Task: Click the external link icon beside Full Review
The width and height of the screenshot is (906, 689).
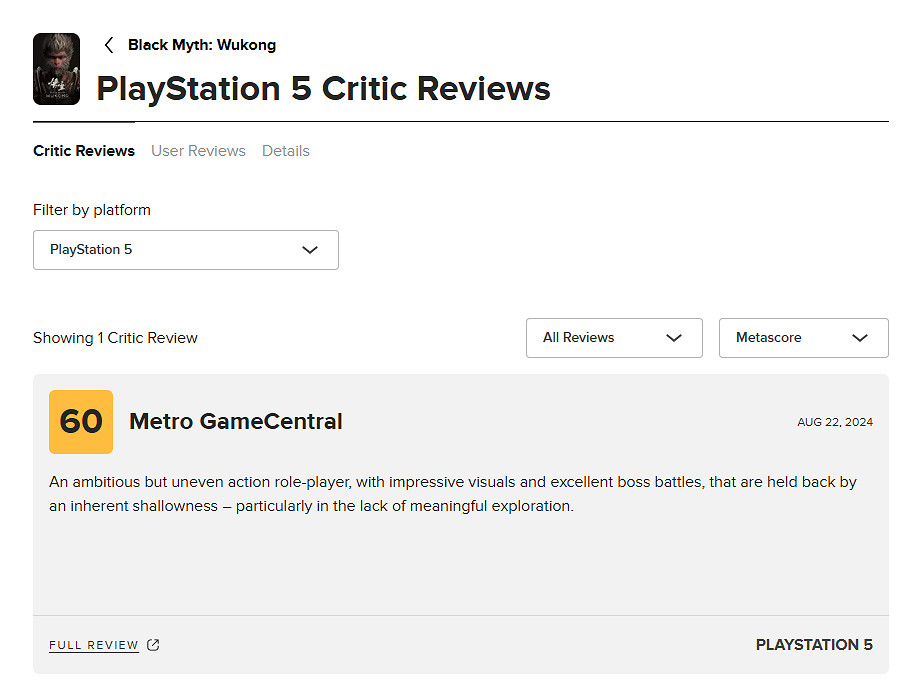Action: point(153,645)
